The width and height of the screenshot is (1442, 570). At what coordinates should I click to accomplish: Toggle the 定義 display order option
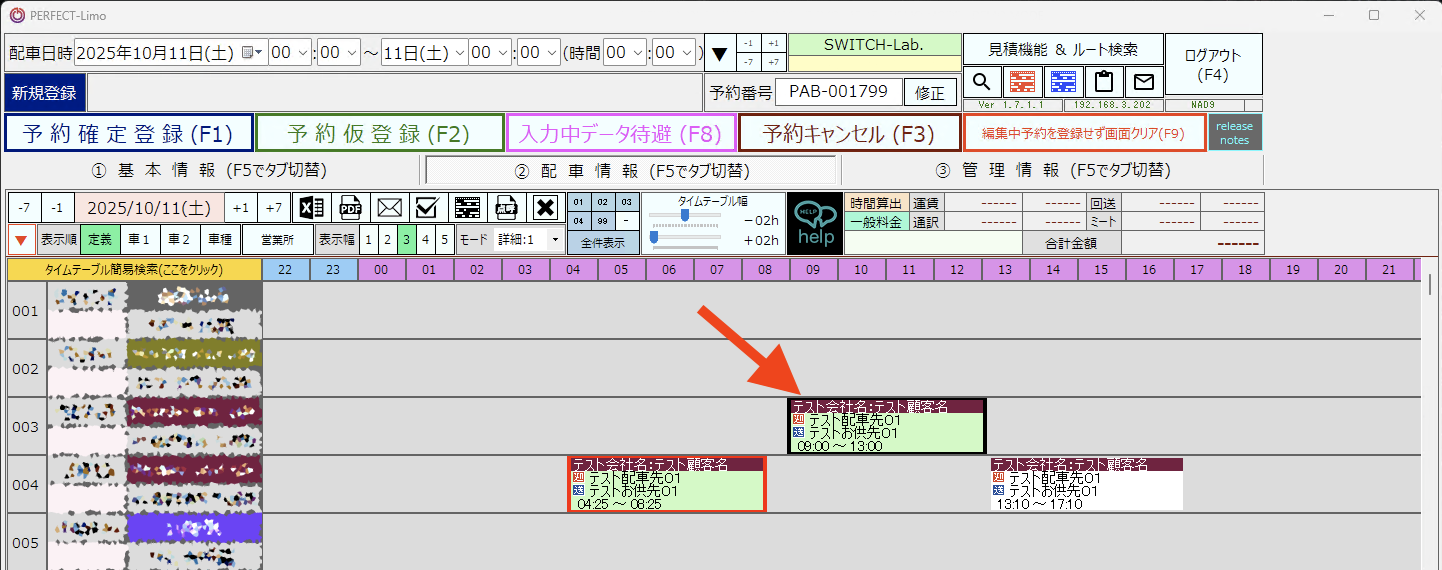(100, 240)
